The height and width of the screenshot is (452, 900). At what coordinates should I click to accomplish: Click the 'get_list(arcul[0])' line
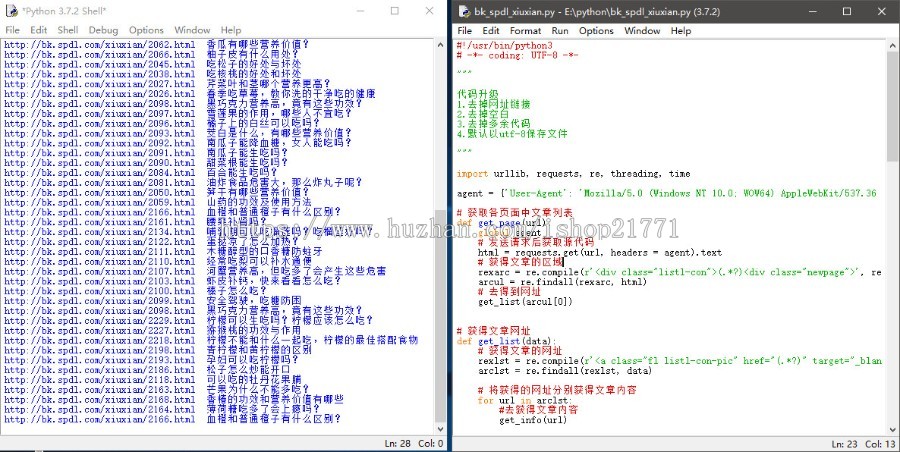pyautogui.click(x=525, y=302)
